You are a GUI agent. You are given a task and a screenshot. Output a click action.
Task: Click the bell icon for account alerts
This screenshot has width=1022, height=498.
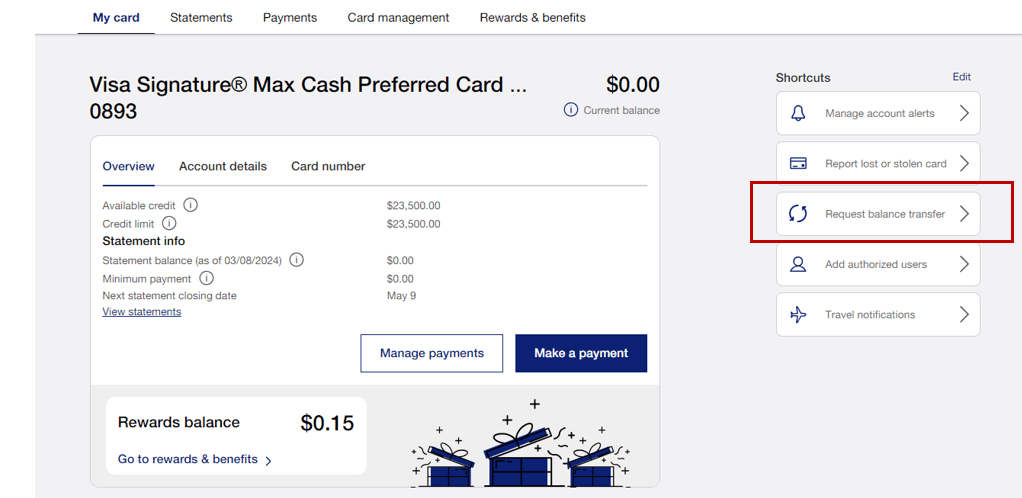click(798, 113)
